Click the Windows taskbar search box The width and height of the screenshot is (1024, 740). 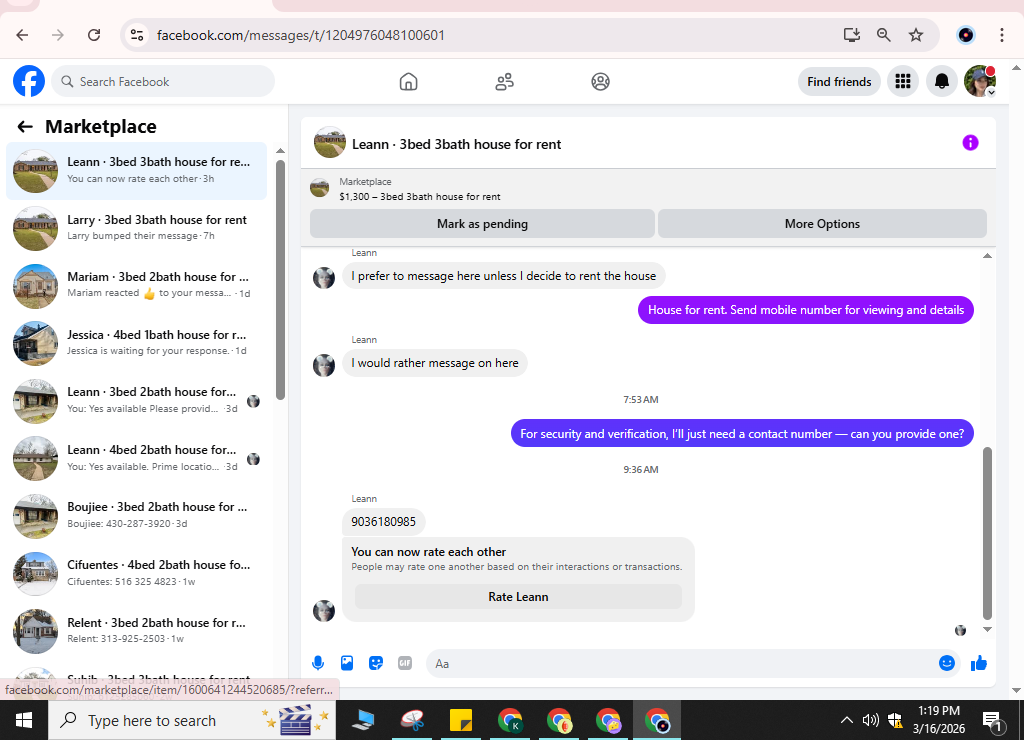click(193, 720)
